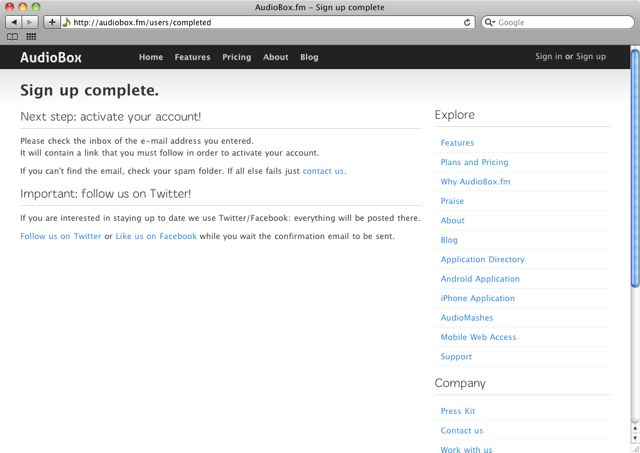Image resolution: width=640 pixels, height=453 pixels.
Task: Focus the Google search field
Action: coord(558,22)
